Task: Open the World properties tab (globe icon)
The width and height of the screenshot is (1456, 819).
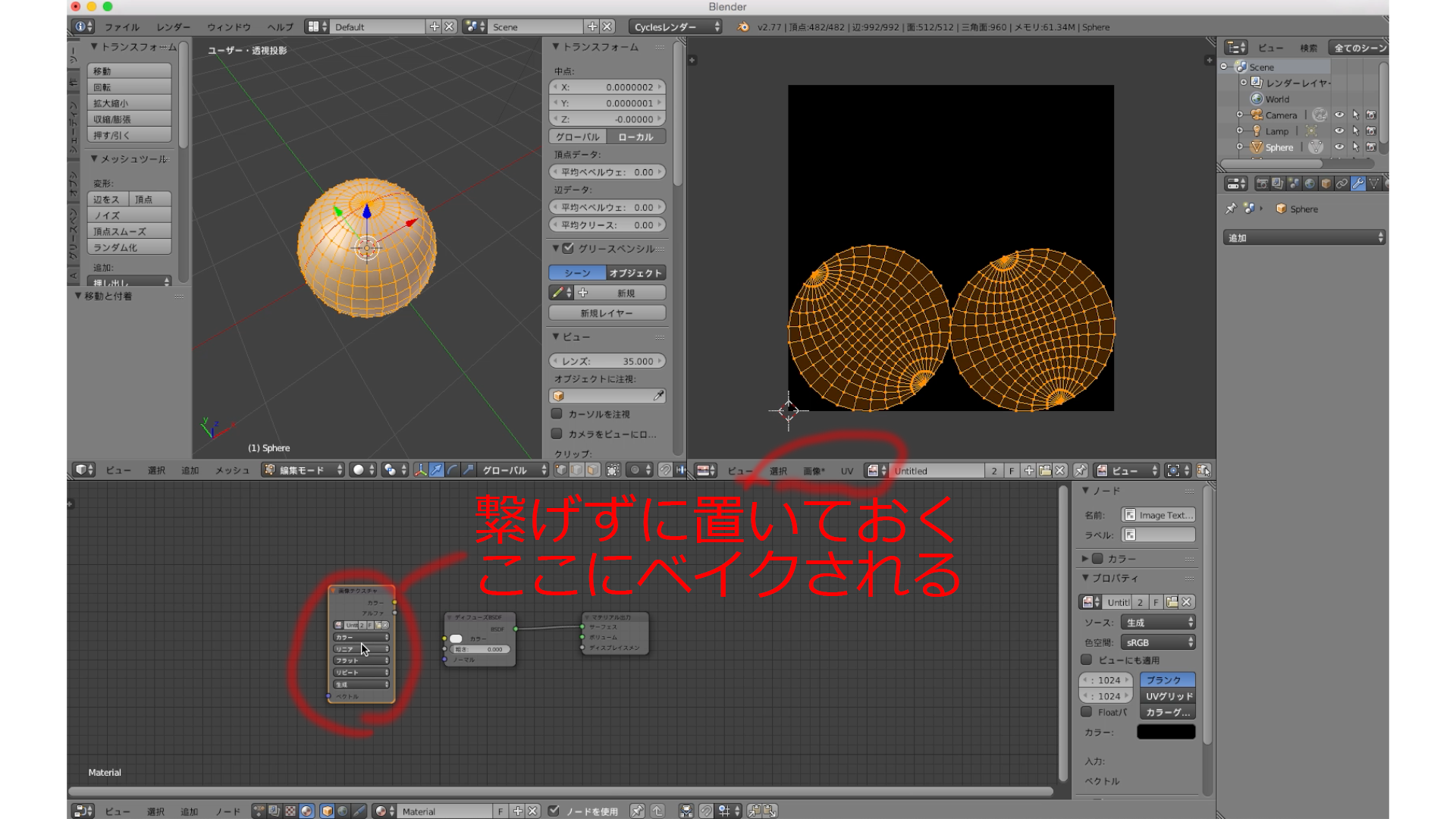Action: 1310,184
